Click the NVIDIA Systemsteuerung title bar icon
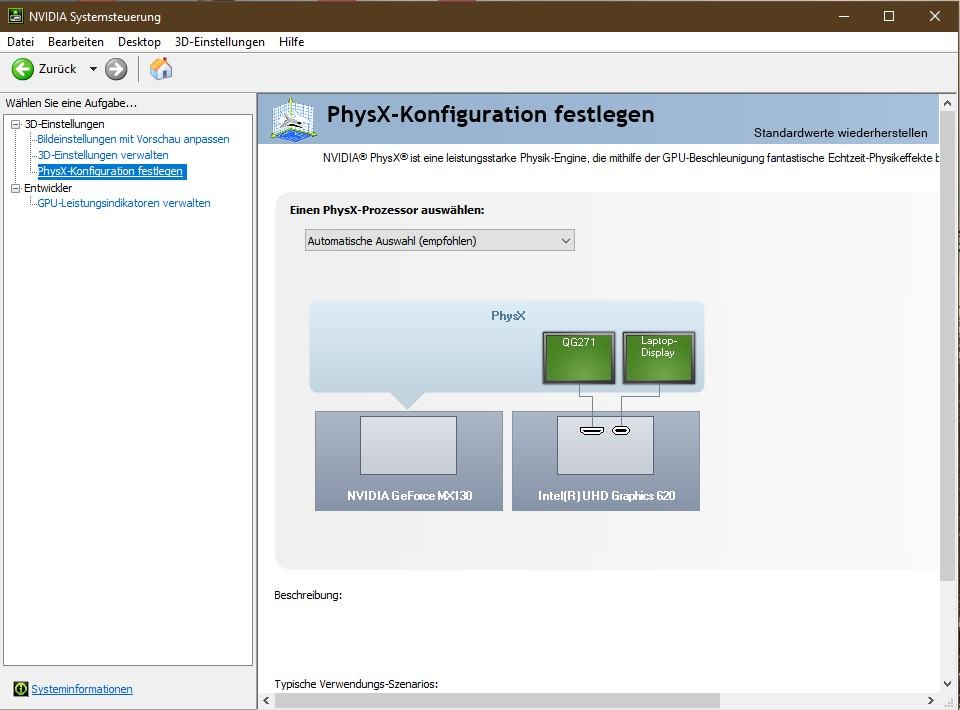The height and width of the screenshot is (710, 960). click(x=15, y=16)
